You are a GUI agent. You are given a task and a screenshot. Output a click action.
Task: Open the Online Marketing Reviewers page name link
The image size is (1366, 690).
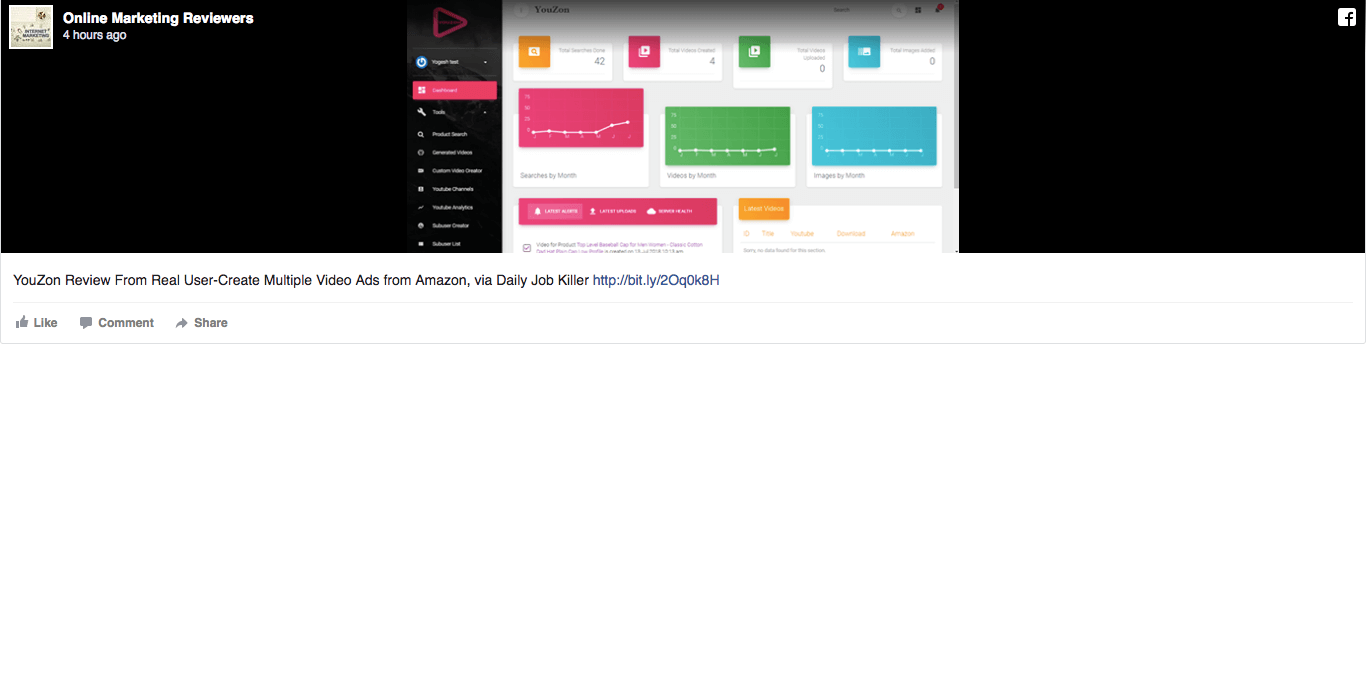pyautogui.click(x=158, y=18)
